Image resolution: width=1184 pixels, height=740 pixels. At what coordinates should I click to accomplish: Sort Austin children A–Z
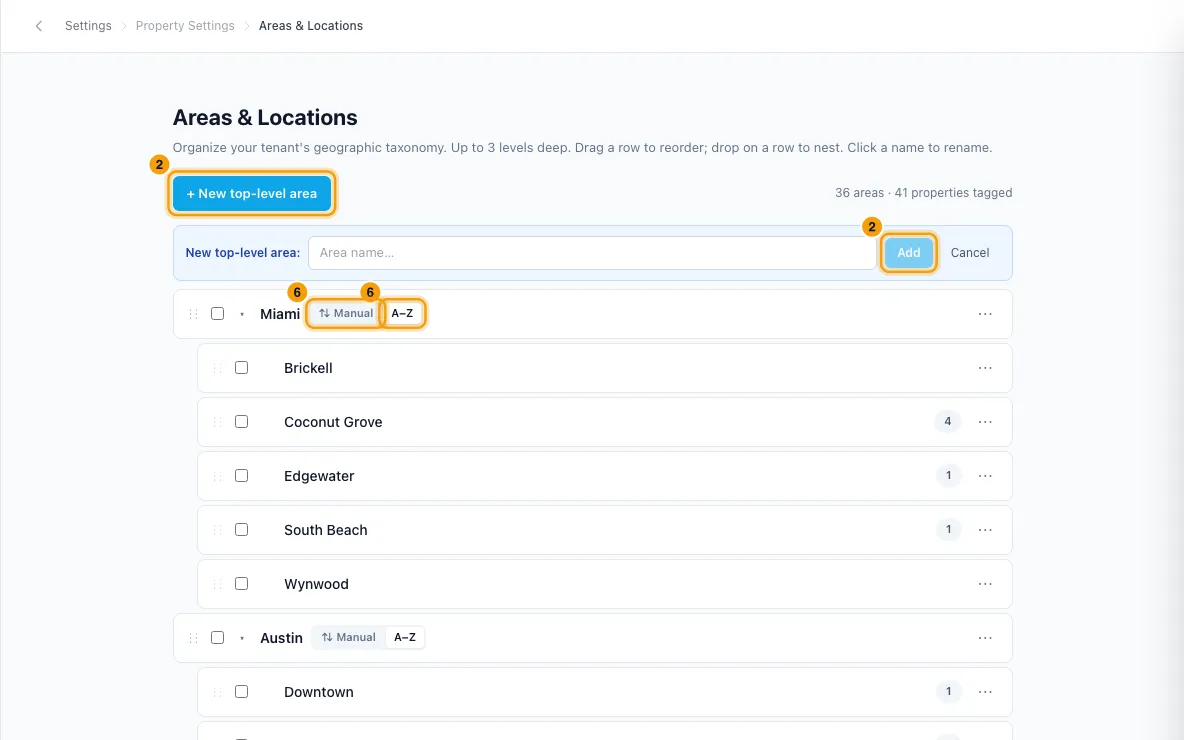[405, 637]
